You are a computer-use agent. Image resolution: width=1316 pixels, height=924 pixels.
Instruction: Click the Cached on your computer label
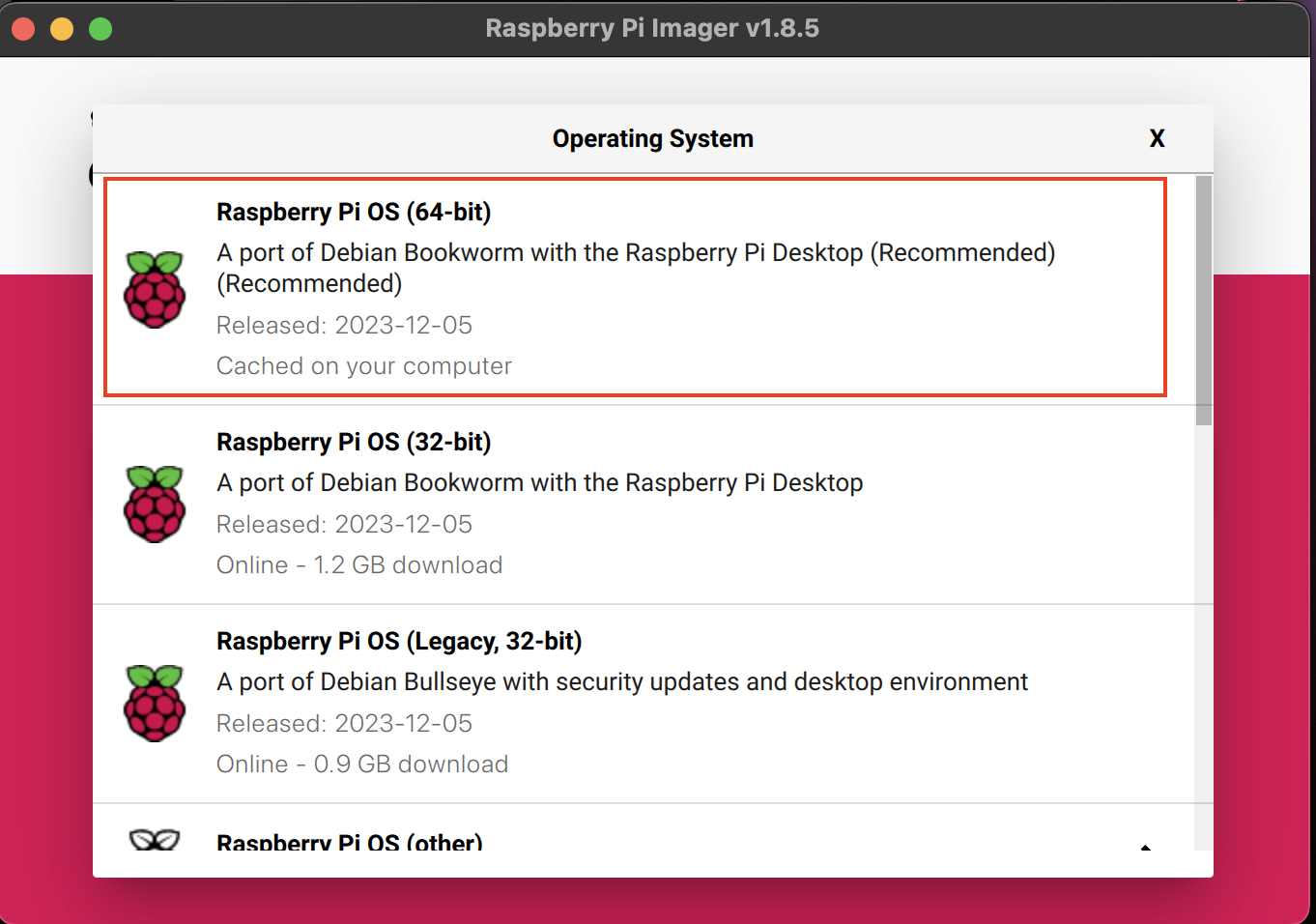(364, 365)
